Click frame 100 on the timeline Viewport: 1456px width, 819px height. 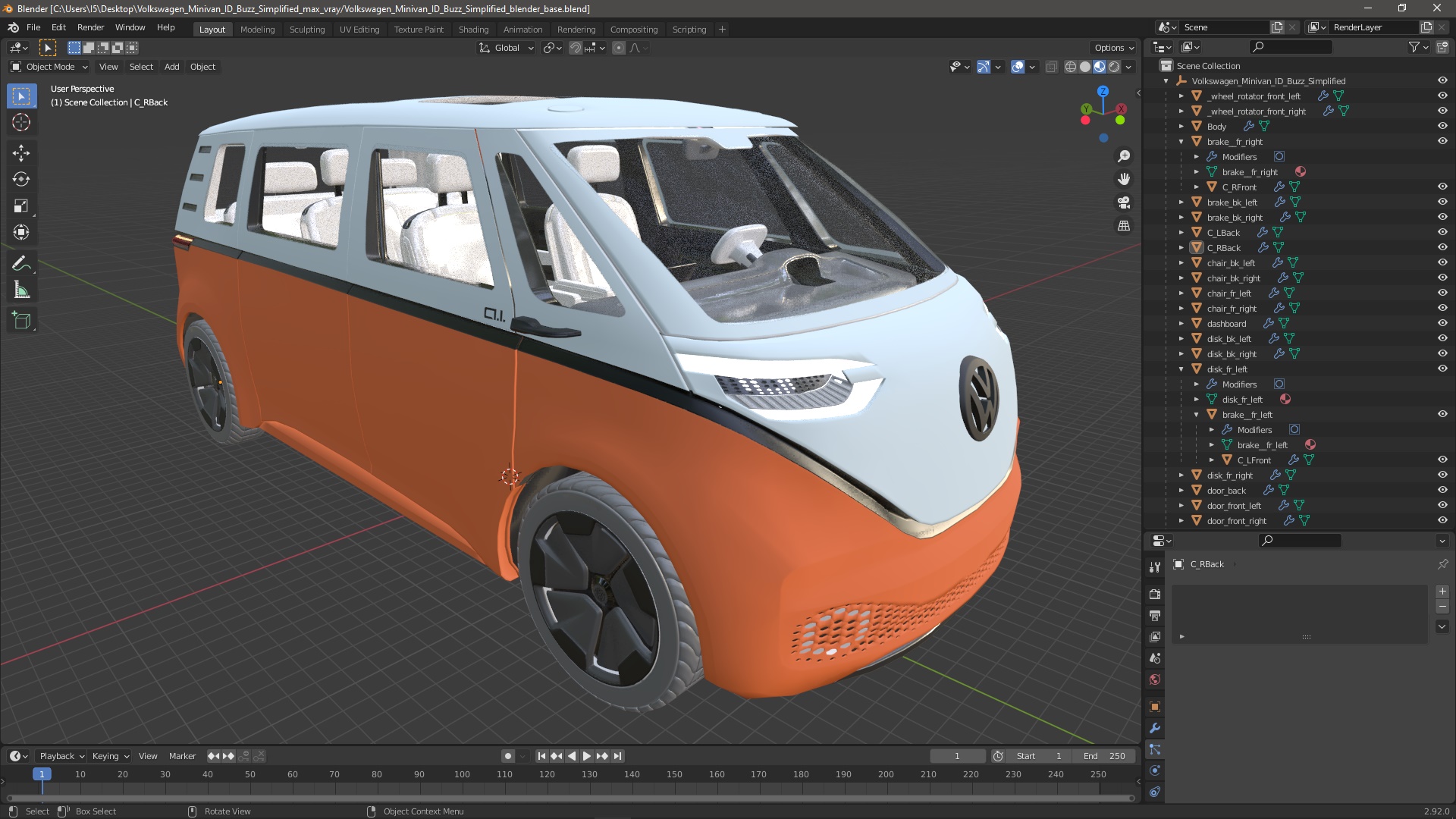click(462, 774)
